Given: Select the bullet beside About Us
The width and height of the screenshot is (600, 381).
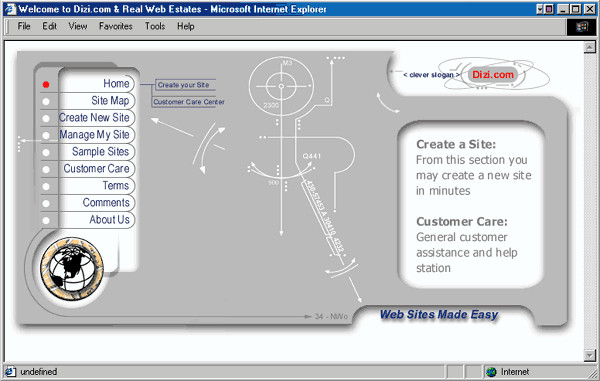Looking at the screenshot, I should tap(46, 220).
